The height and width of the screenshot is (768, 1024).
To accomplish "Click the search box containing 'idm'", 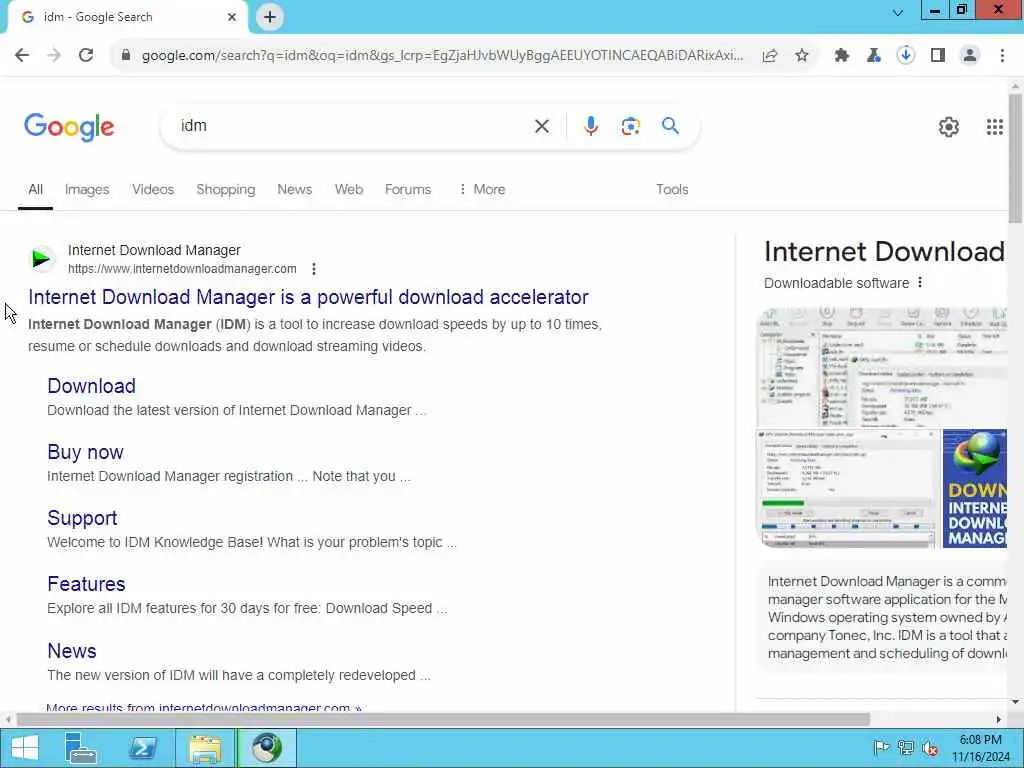I will 353,126.
